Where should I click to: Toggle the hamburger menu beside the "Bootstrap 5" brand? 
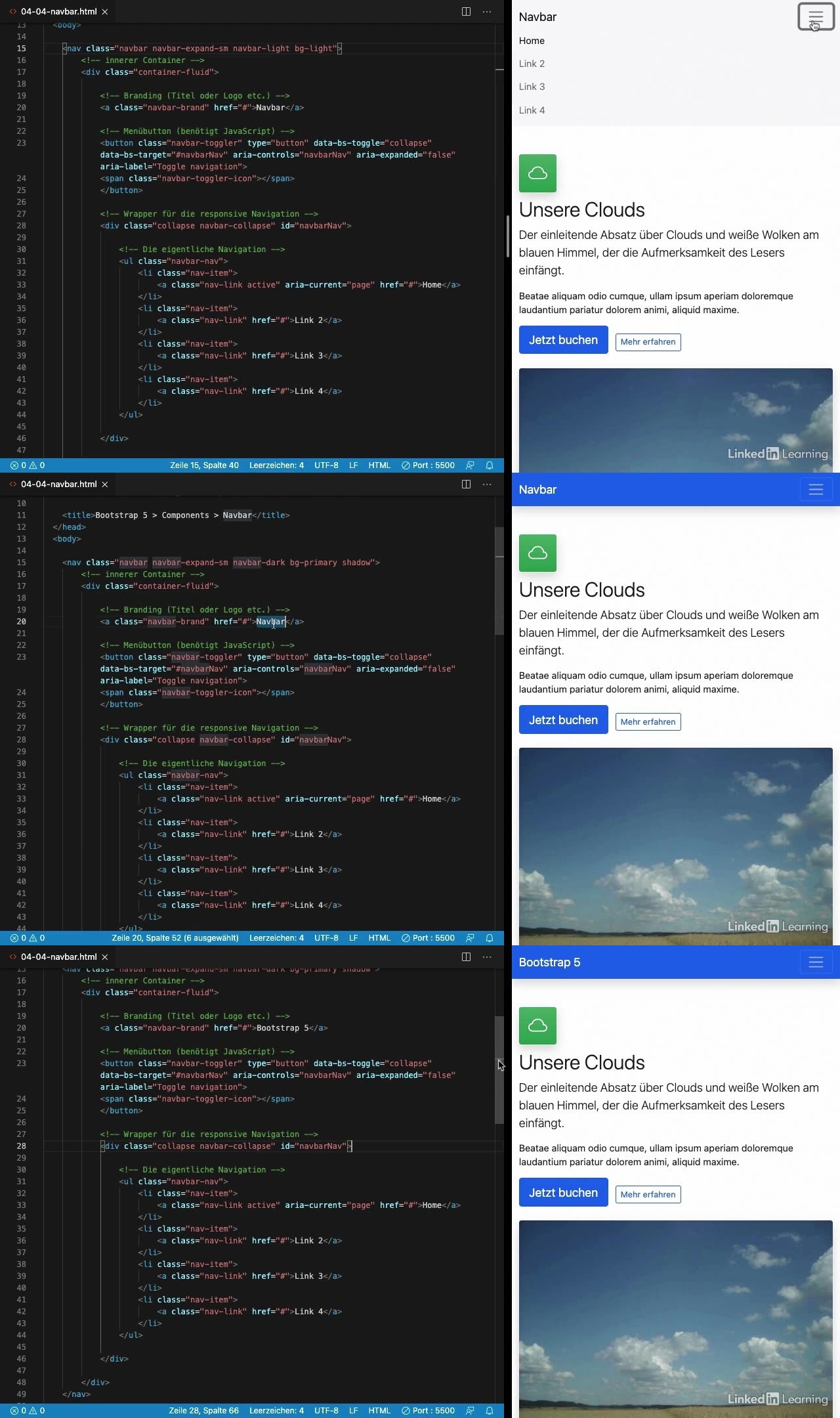[816, 962]
